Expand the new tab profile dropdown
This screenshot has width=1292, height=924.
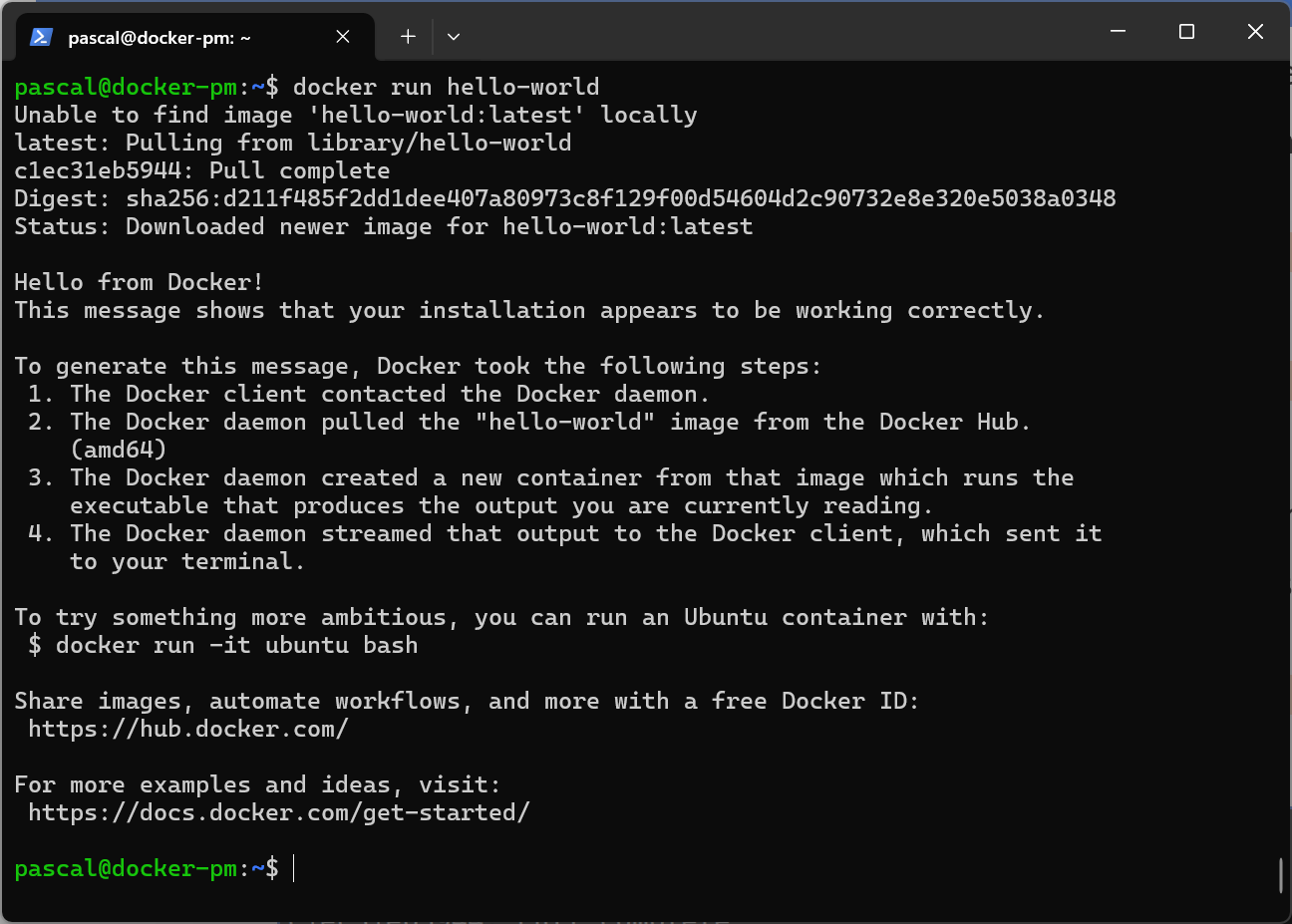(454, 37)
